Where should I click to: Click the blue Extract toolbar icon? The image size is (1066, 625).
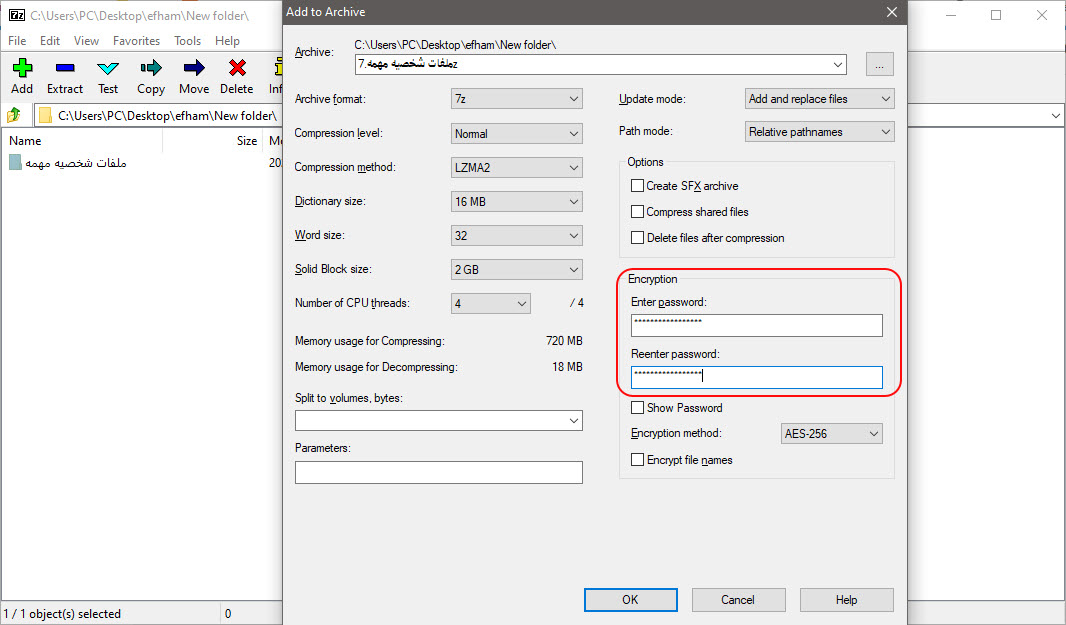65,68
